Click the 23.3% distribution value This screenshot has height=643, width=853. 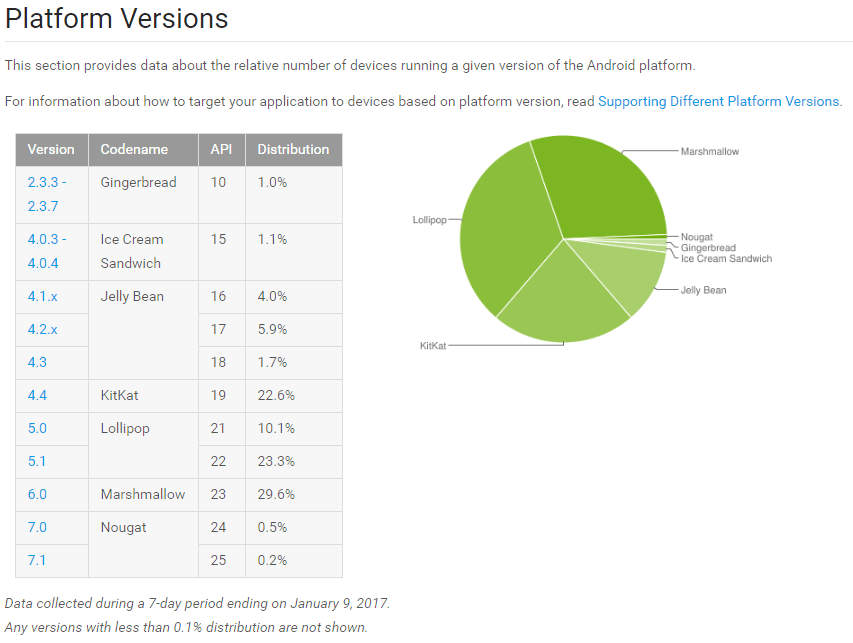276,461
